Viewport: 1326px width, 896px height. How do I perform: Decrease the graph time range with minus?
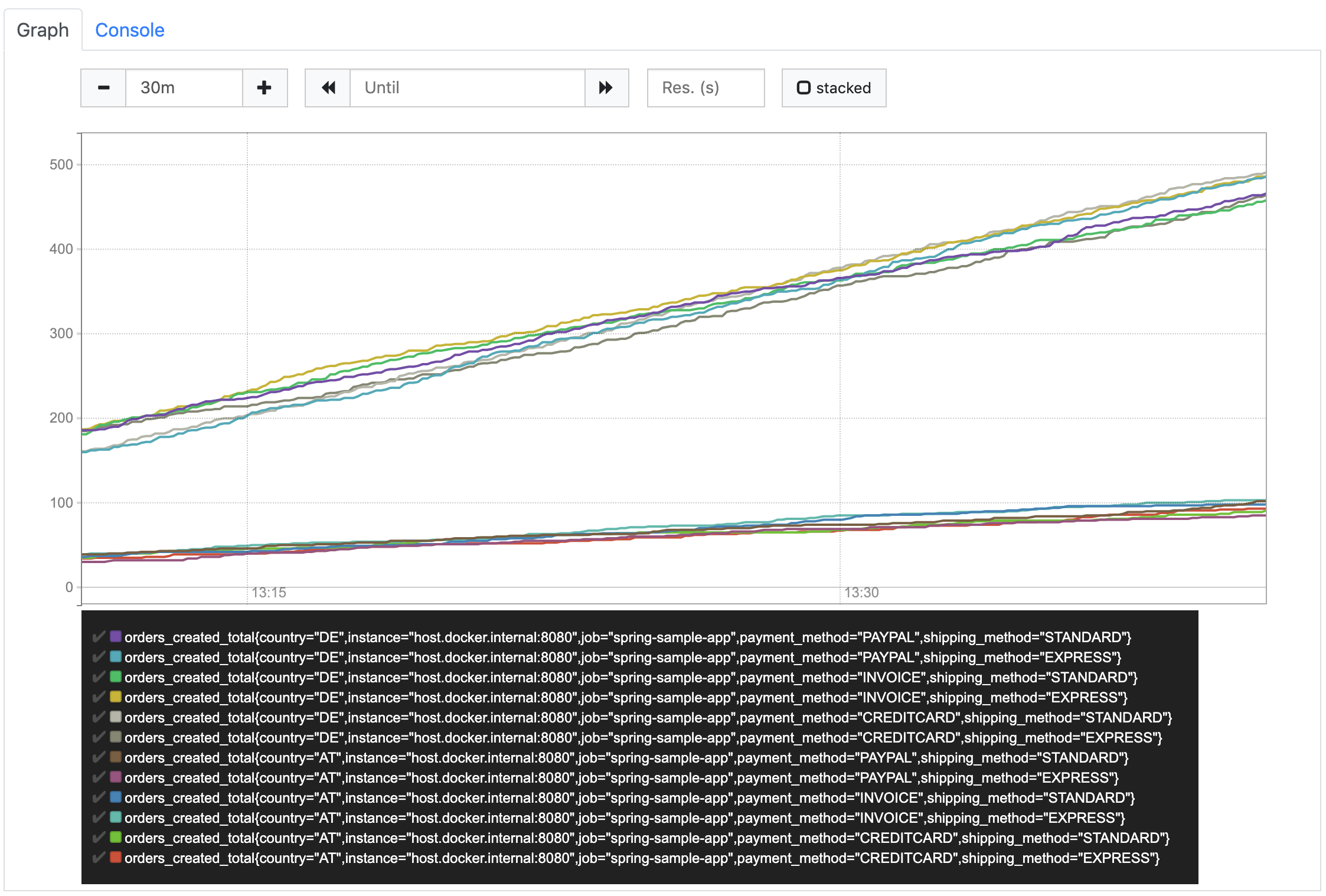tap(103, 88)
